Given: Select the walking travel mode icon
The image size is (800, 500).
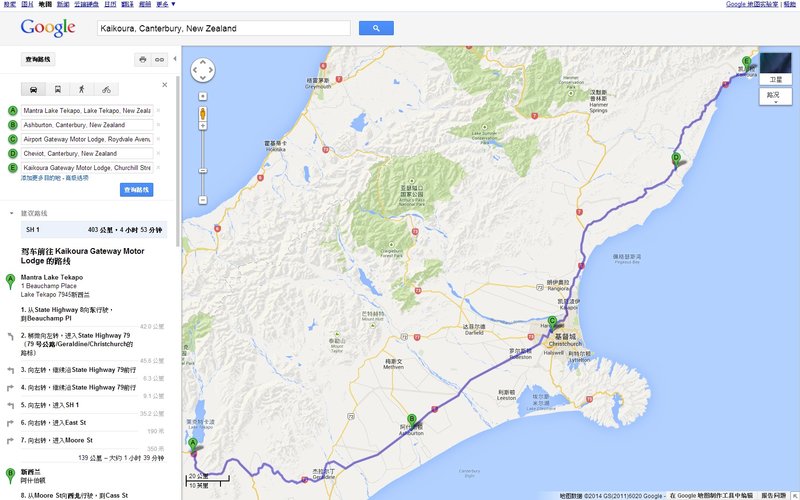Looking at the screenshot, I should pyautogui.click(x=82, y=89).
